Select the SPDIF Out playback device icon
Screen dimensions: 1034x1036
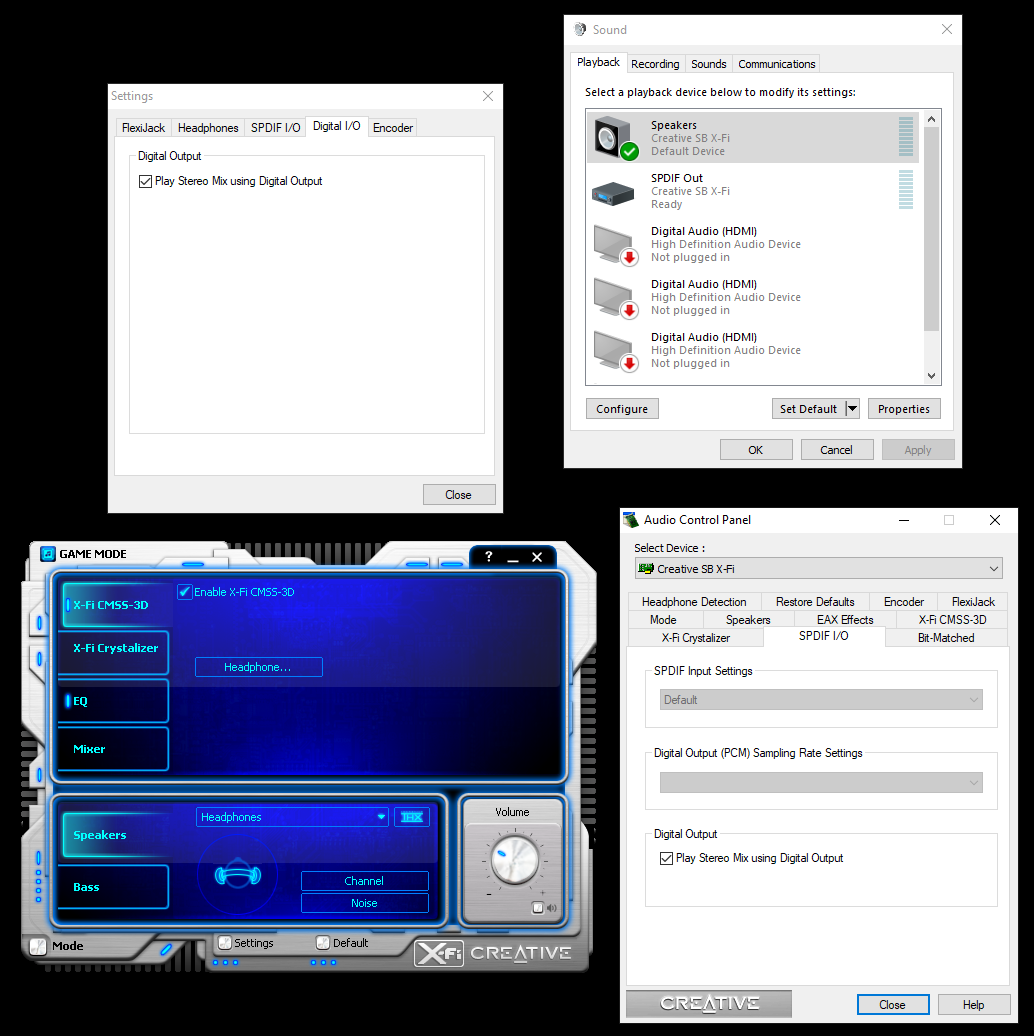613,191
